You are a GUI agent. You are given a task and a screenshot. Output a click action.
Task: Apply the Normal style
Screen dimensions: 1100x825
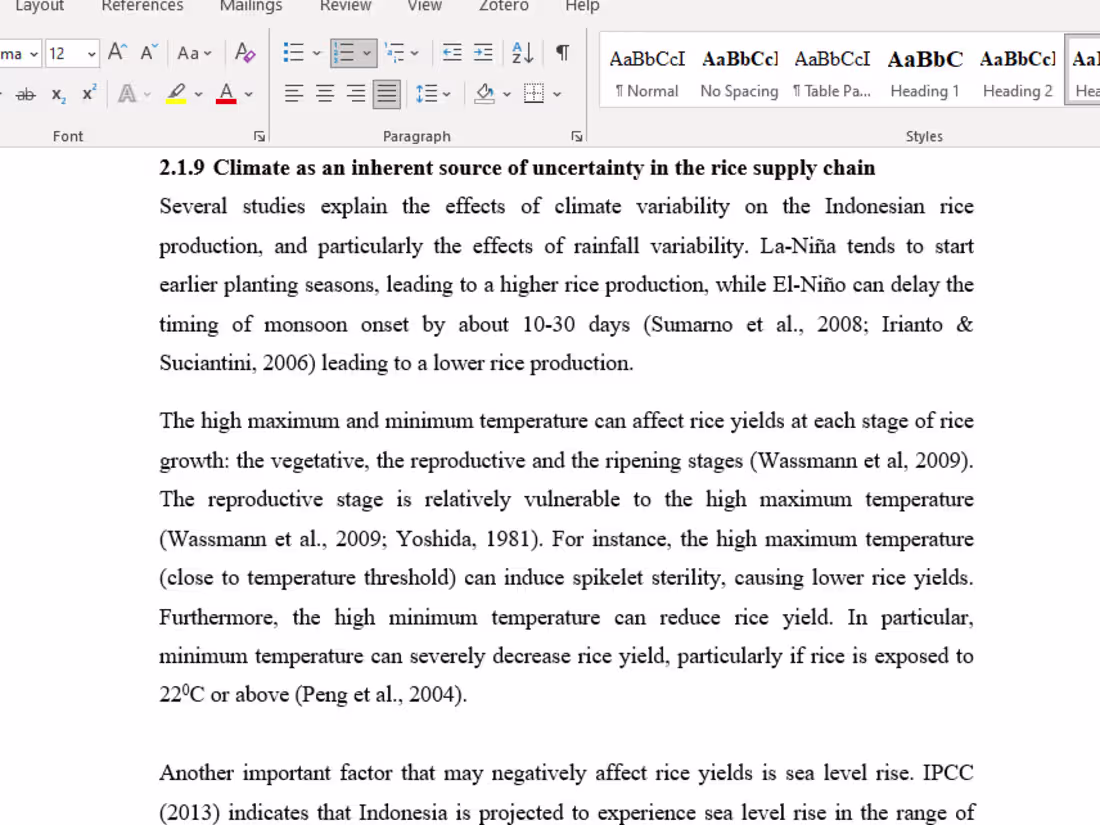[x=647, y=72]
